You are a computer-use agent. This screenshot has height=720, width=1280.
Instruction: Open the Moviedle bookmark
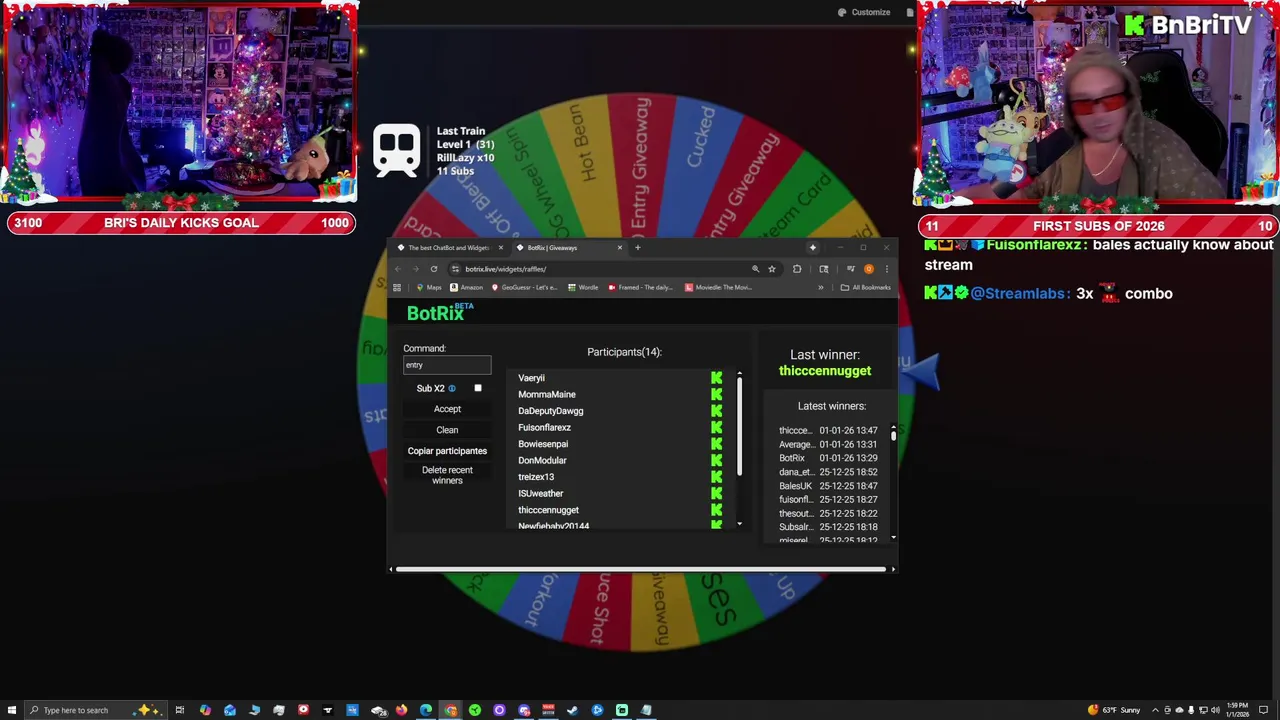click(718, 288)
